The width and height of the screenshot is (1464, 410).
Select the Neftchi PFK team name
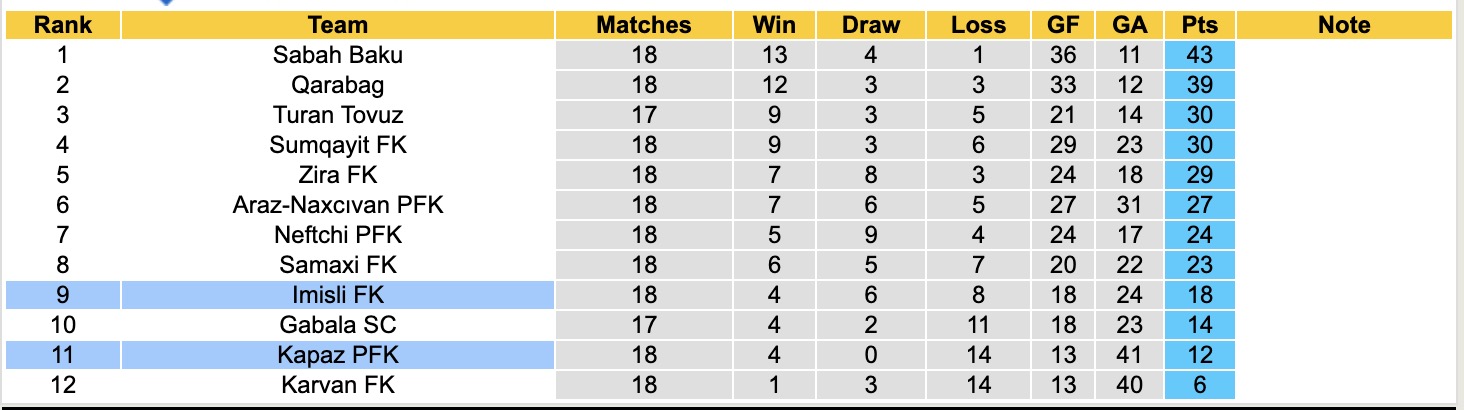click(338, 235)
